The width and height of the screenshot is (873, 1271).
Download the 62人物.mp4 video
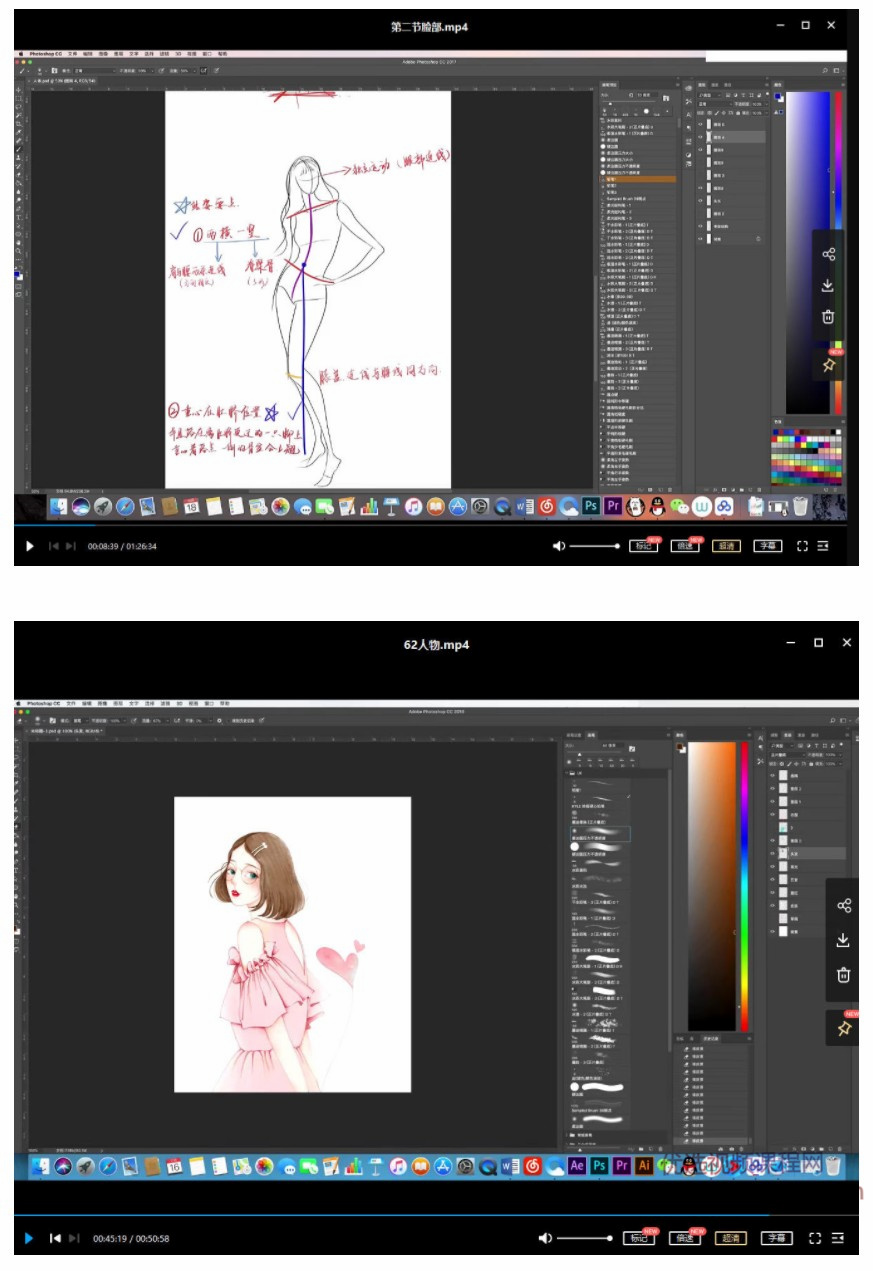(x=843, y=940)
